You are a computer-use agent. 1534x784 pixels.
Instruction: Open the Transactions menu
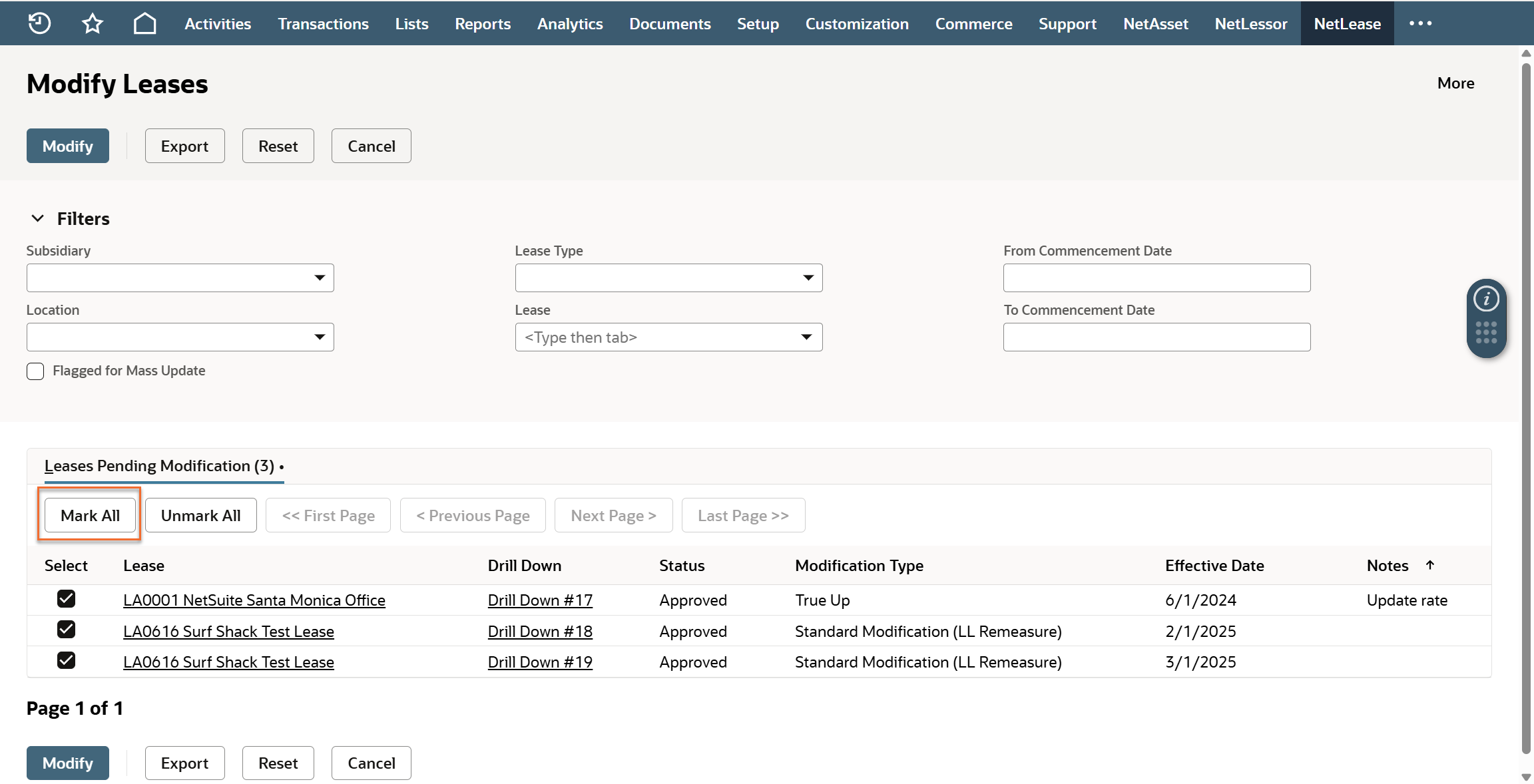coord(323,23)
